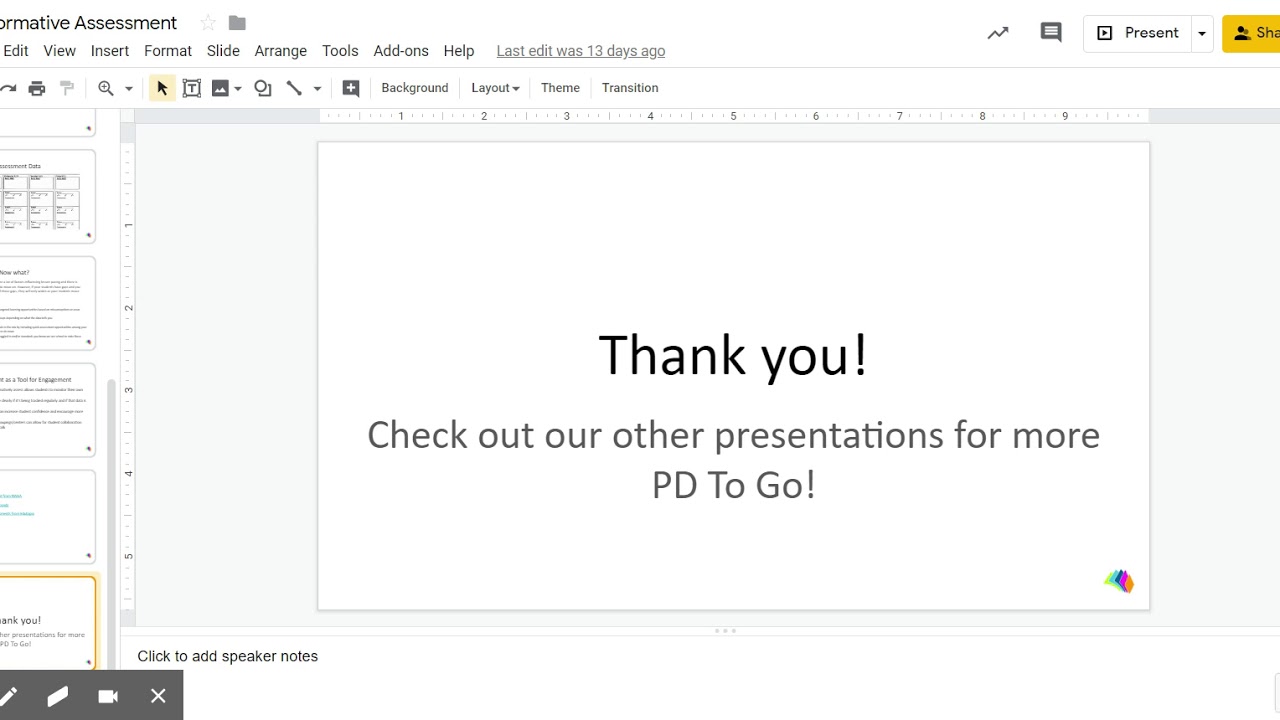
Task: Open the Slide menu
Action: click(223, 51)
